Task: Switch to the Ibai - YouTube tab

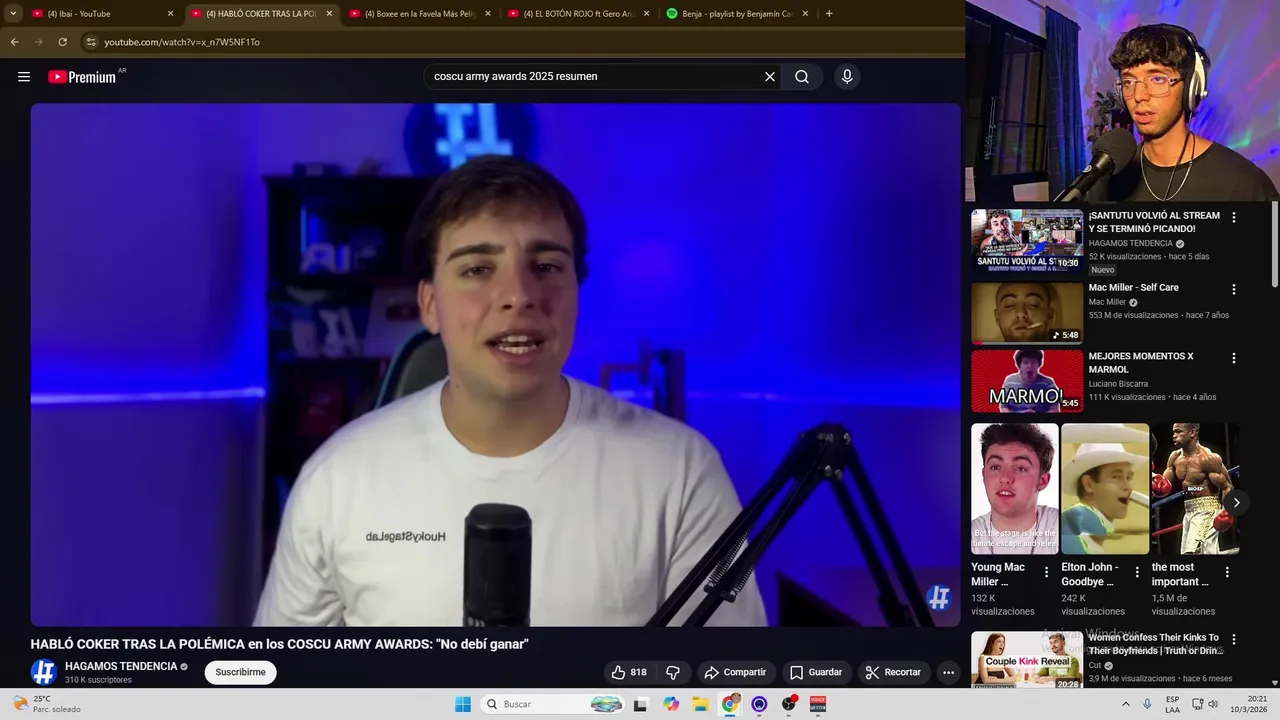Action: [x=100, y=14]
